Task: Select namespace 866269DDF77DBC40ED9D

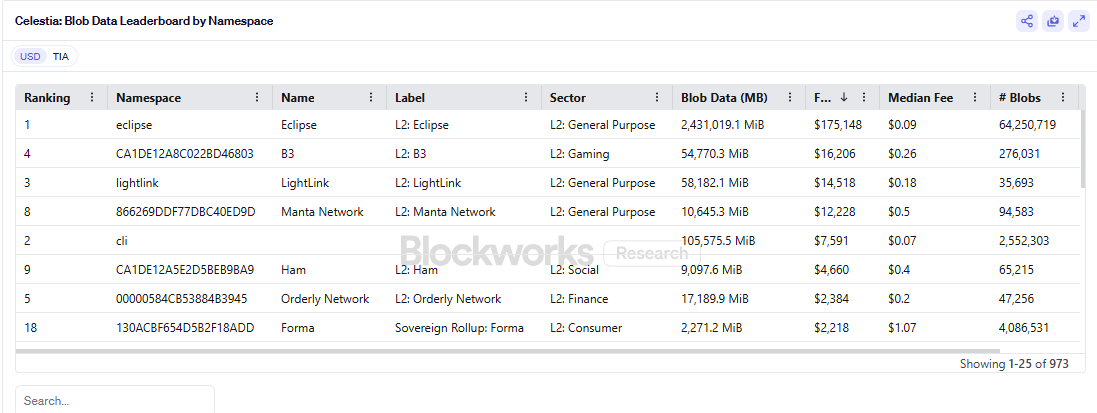Action: pyautogui.click(x=185, y=211)
